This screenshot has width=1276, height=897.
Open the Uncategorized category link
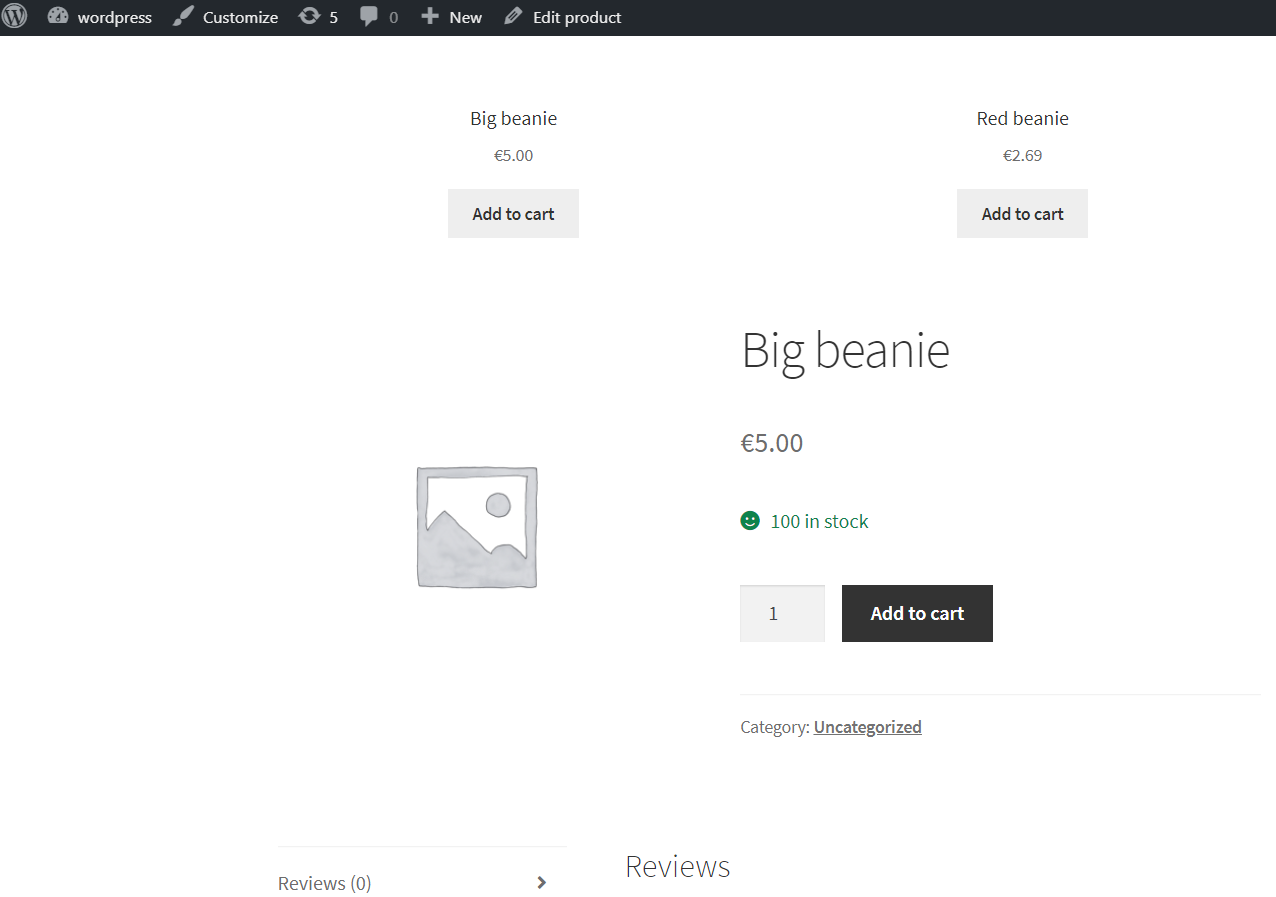pyautogui.click(x=867, y=727)
